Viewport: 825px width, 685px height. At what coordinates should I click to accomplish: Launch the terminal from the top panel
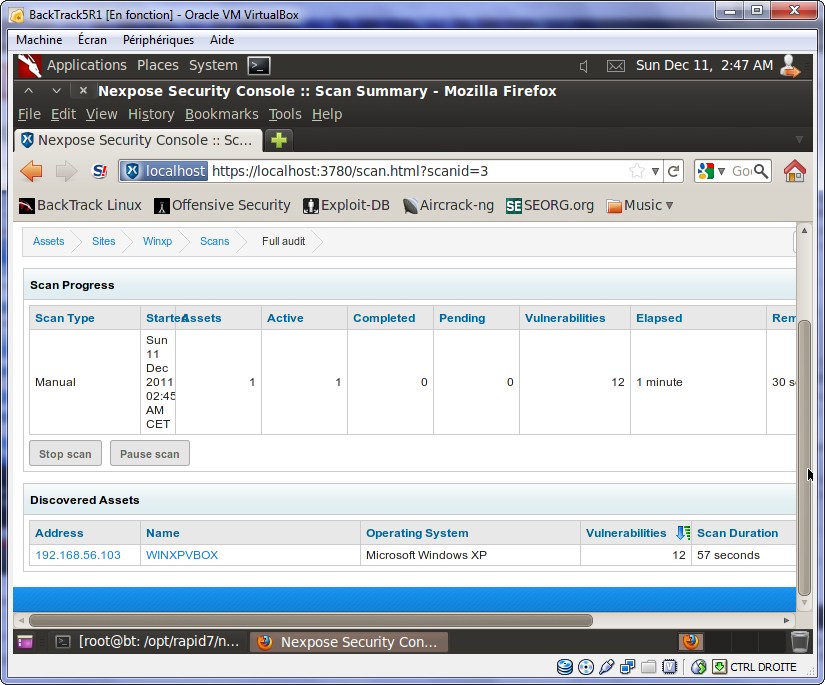coord(259,66)
